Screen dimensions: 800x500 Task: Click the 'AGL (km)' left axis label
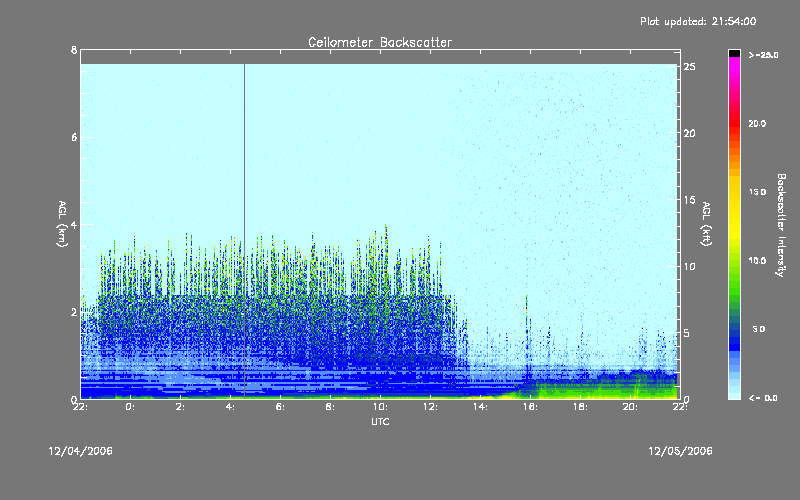point(62,224)
